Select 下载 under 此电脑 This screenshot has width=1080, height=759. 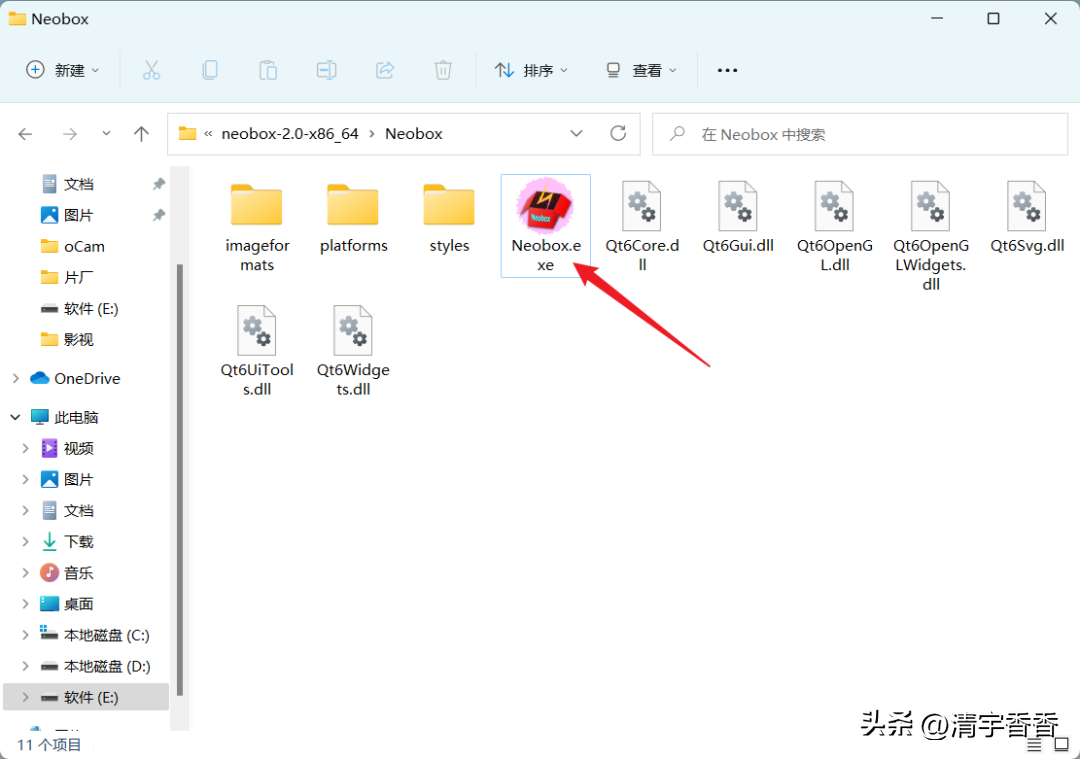[x=78, y=541]
